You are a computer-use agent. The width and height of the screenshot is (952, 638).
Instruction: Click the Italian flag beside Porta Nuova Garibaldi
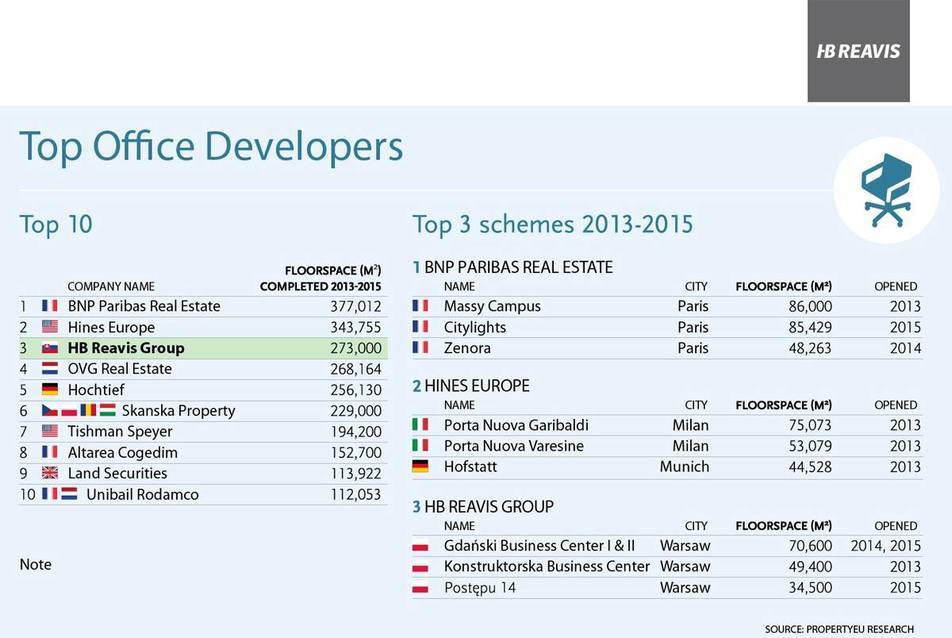420,424
